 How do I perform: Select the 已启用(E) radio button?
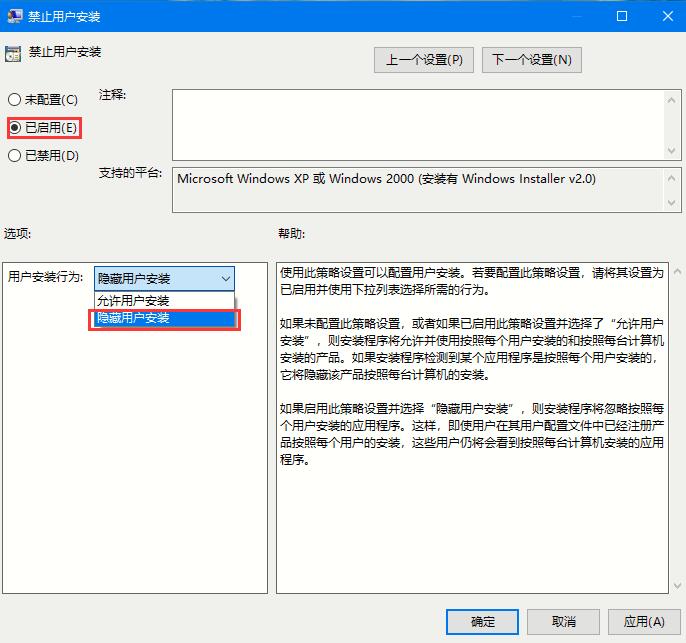[x=14, y=128]
